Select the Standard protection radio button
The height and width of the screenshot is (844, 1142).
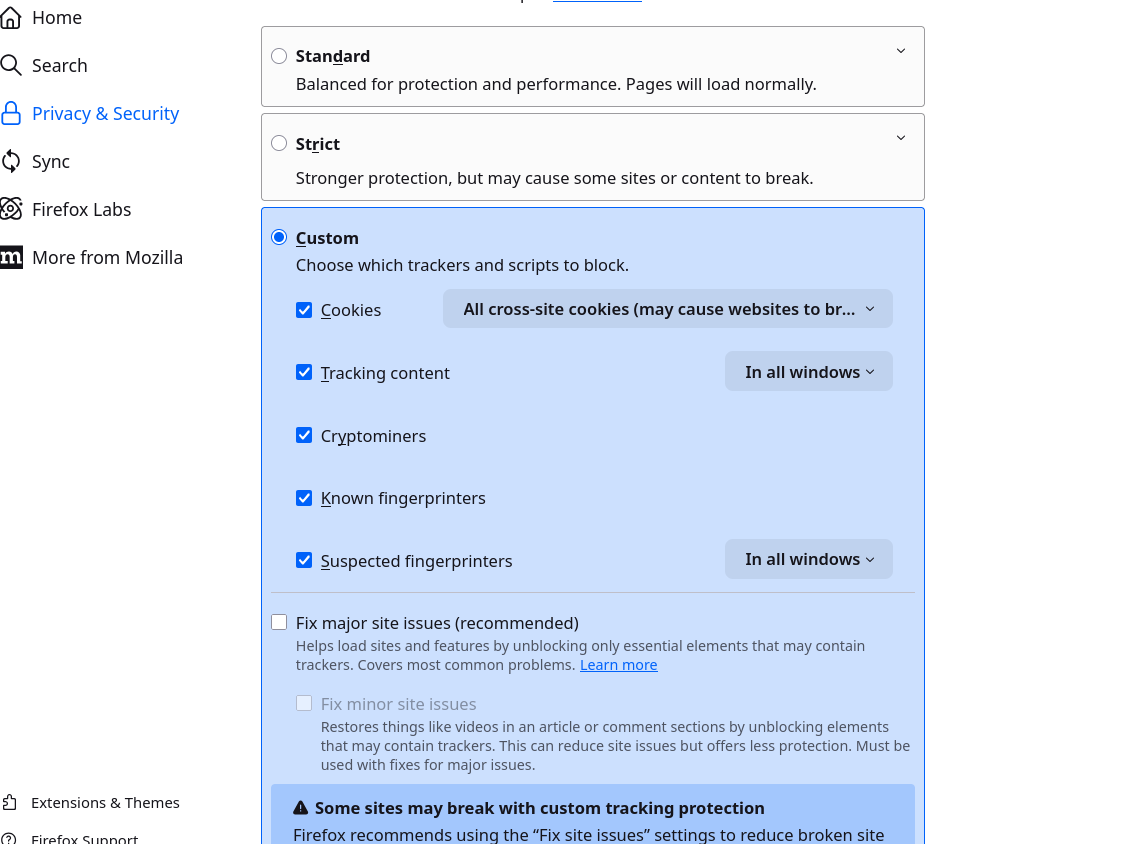pos(279,56)
